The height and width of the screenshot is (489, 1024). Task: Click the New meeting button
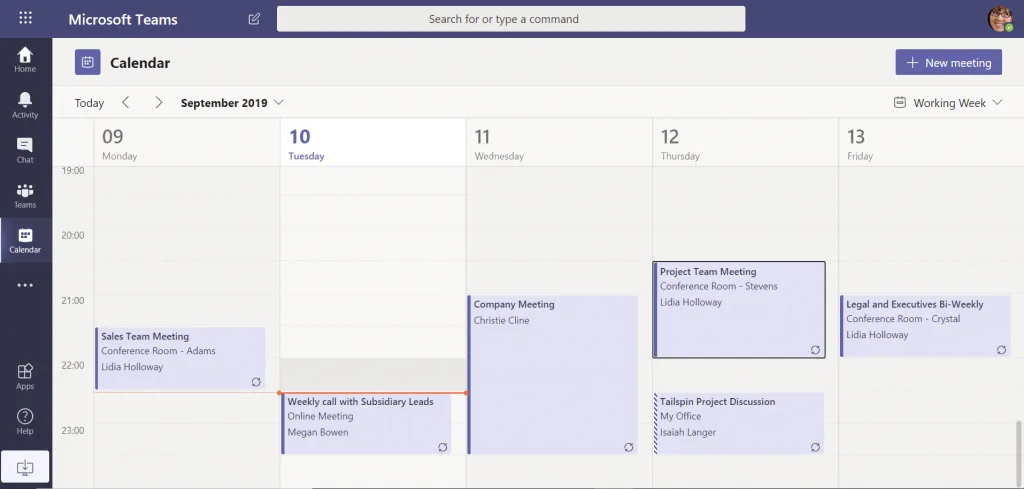[x=948, y=63]
